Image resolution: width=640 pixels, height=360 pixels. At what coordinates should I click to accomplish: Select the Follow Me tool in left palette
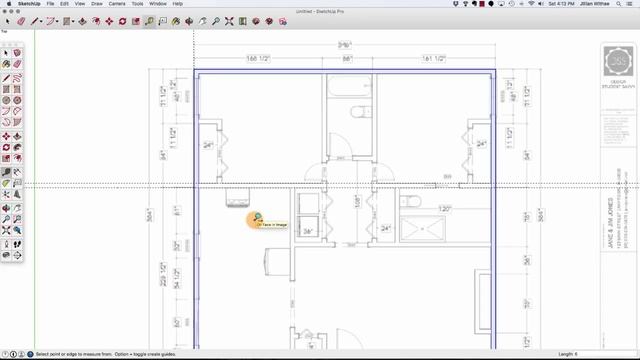tap(17, 147)
